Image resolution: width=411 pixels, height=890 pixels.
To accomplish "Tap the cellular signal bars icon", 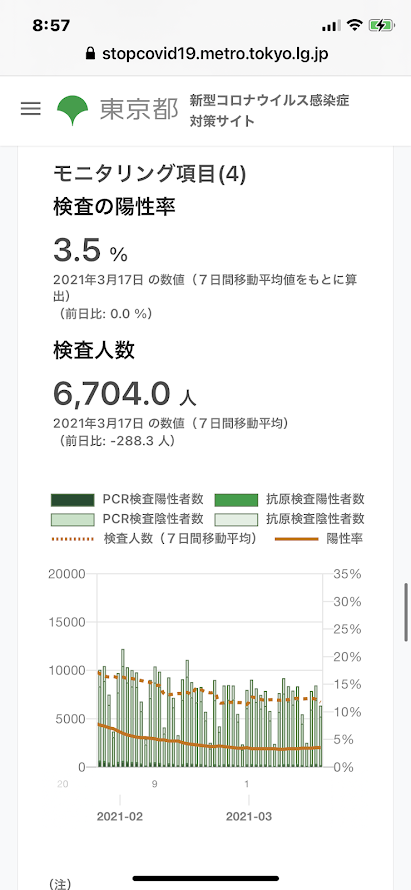I will point(331,26).
